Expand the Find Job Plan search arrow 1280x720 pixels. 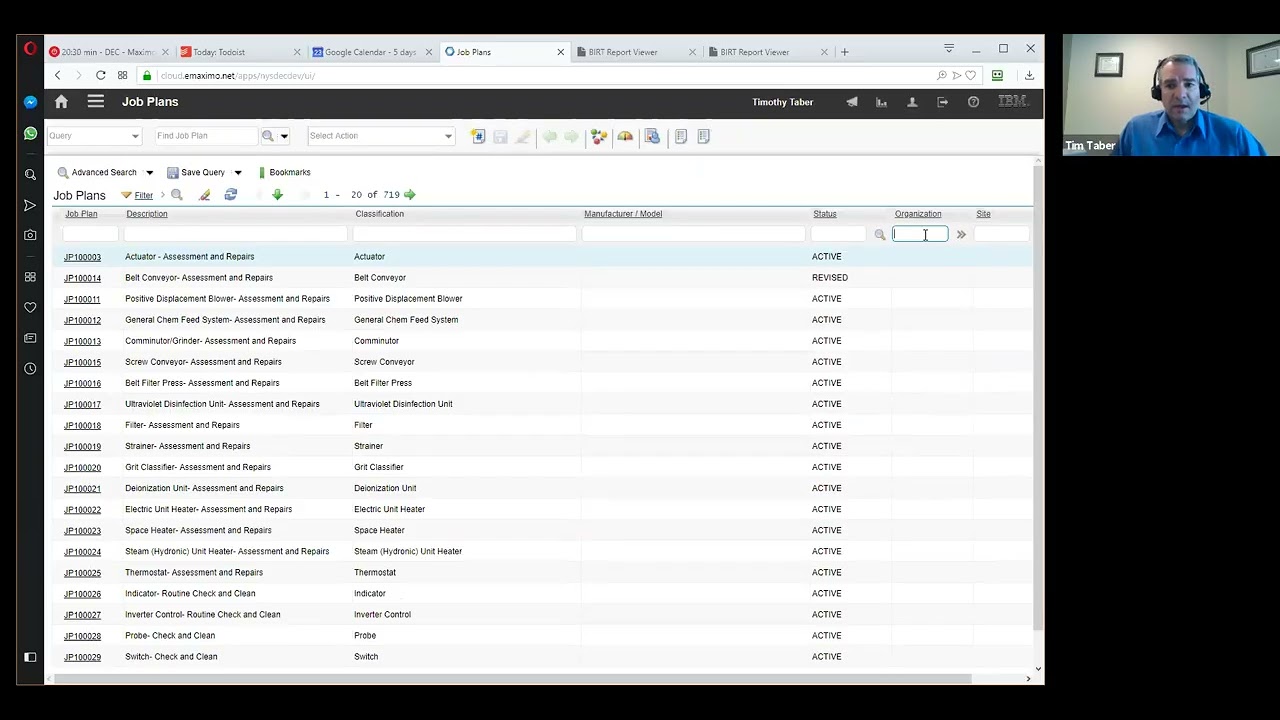point(284,136)
